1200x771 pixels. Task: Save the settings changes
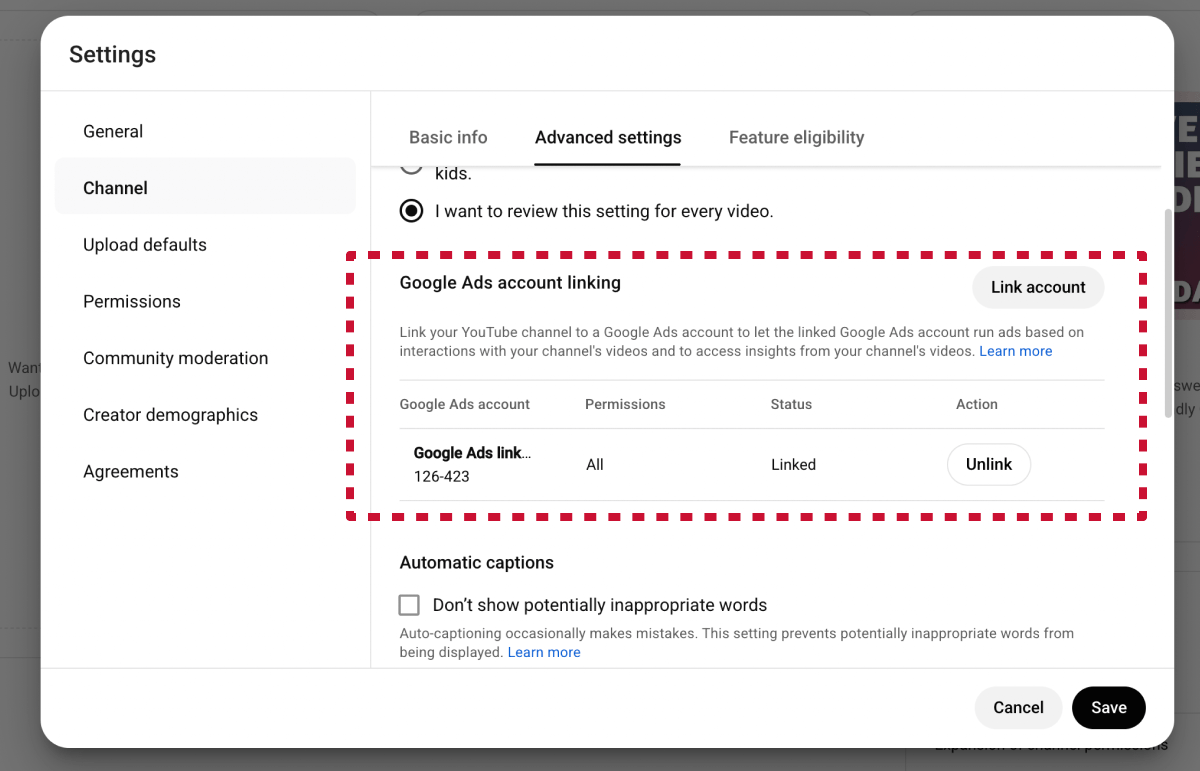1109,707
